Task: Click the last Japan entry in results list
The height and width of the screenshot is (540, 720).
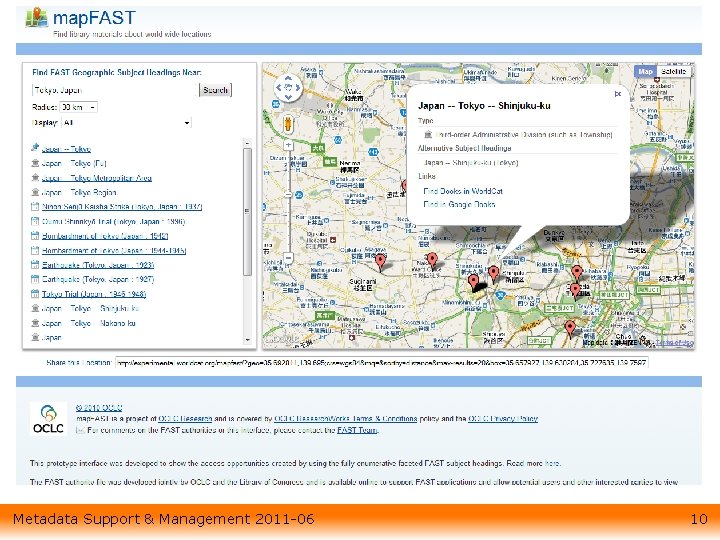Action: [51, 338]
